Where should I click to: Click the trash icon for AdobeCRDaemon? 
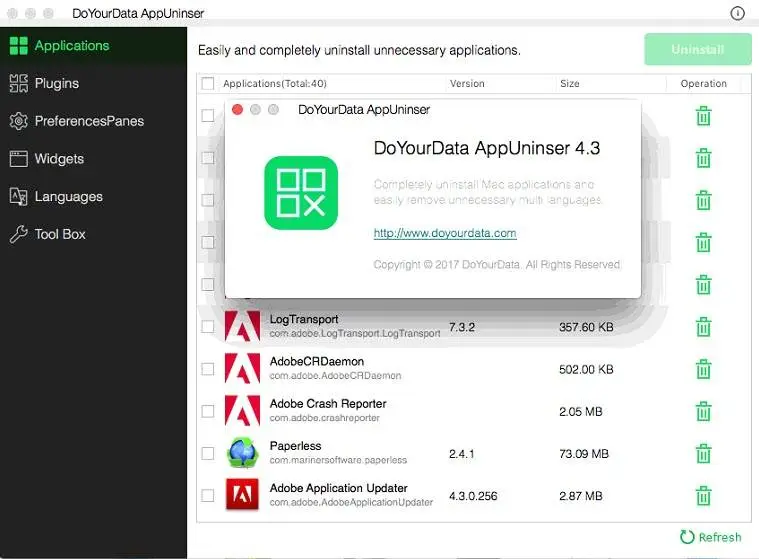(703, 369)
